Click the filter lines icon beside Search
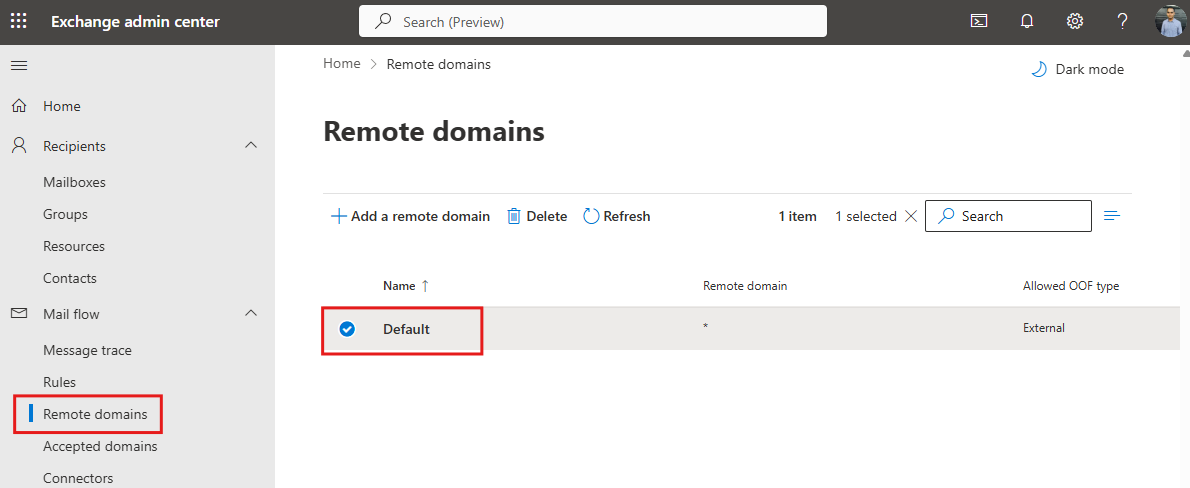The width and height of the screenshot is (1190, 488). (1112, 216)
